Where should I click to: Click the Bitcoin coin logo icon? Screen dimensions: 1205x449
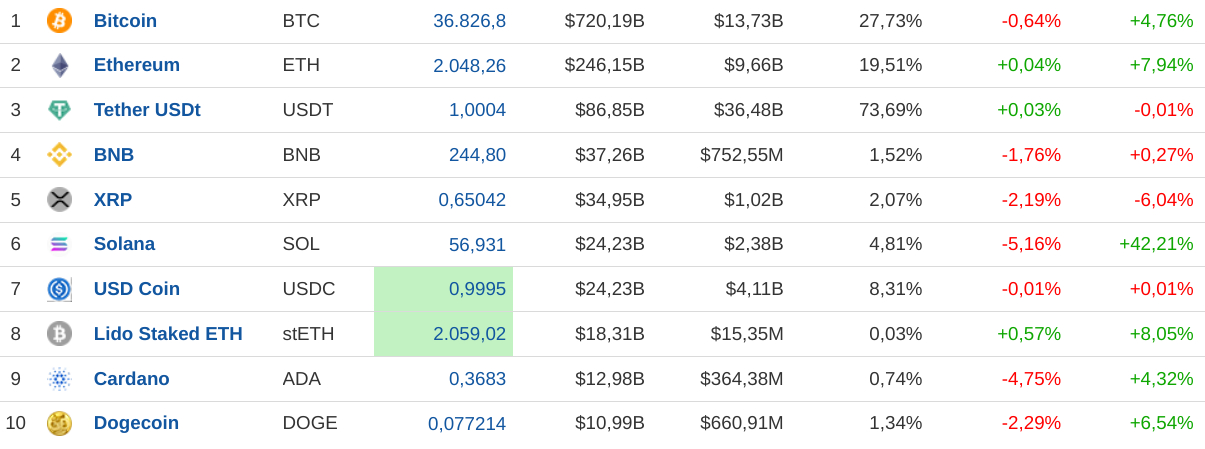click(x=59, y=20)
